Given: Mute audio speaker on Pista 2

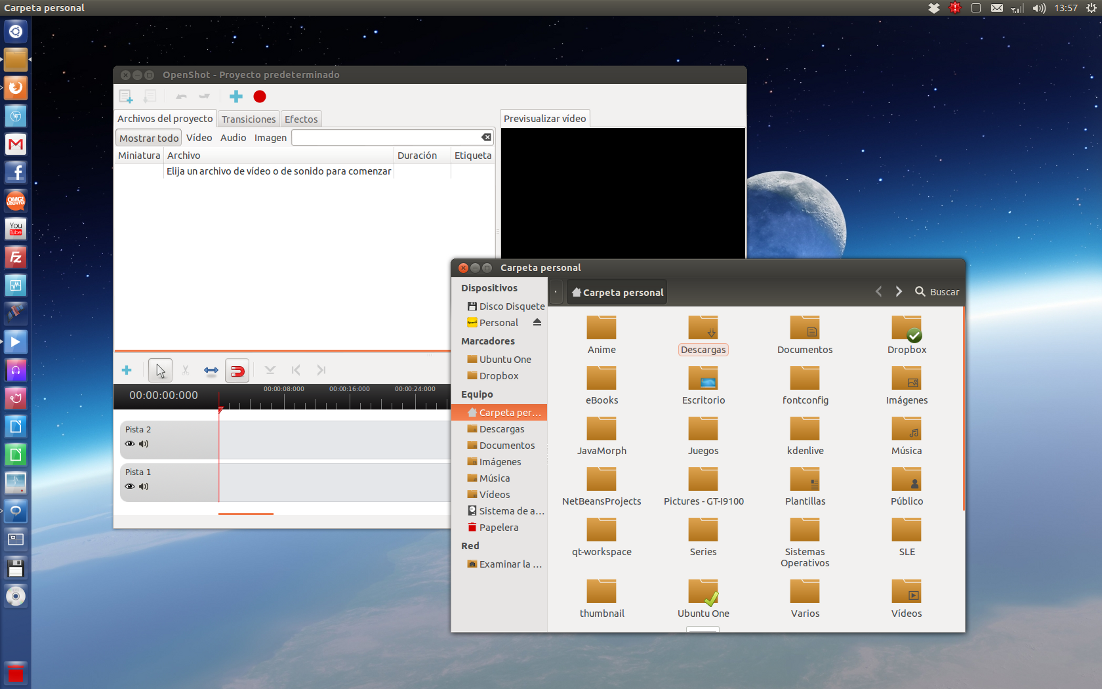Looking at the screenshot, I should (x=144, y=444).
